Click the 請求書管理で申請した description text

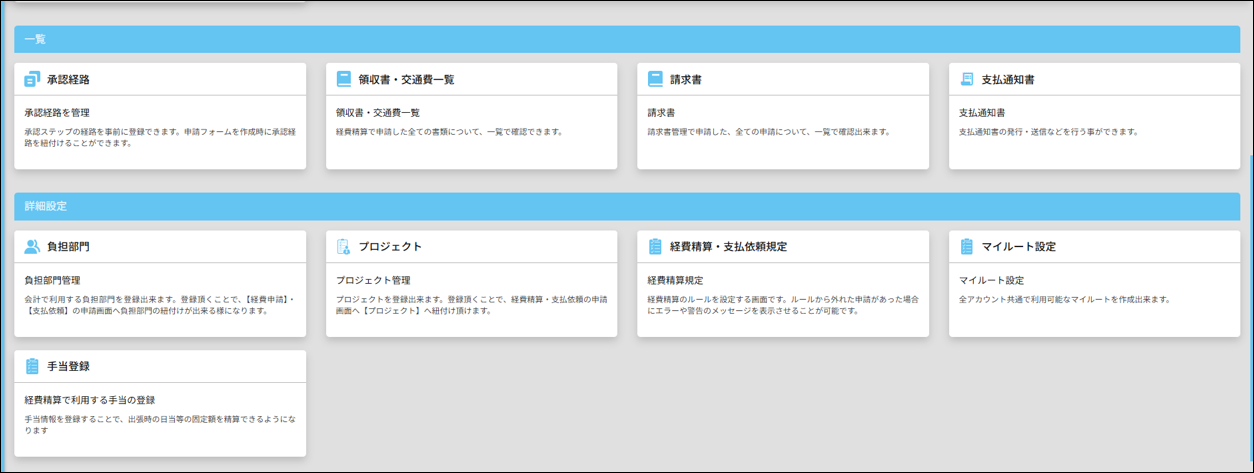768,132
